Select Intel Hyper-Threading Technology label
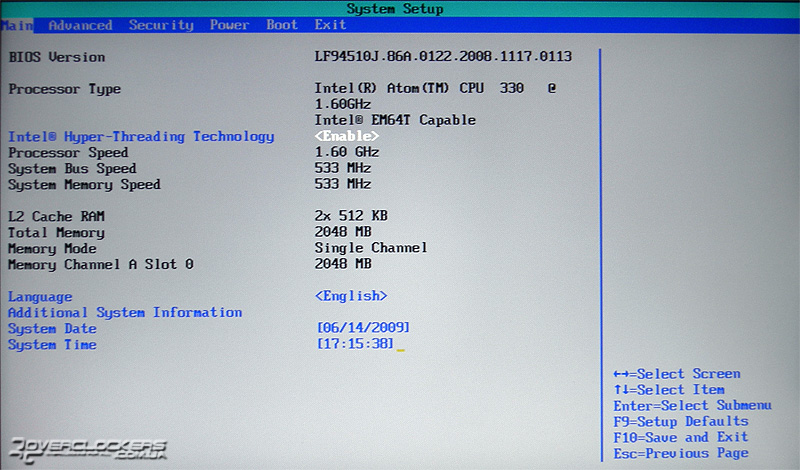This screenshot has width=800, height=470. click(x=141, y=137)
